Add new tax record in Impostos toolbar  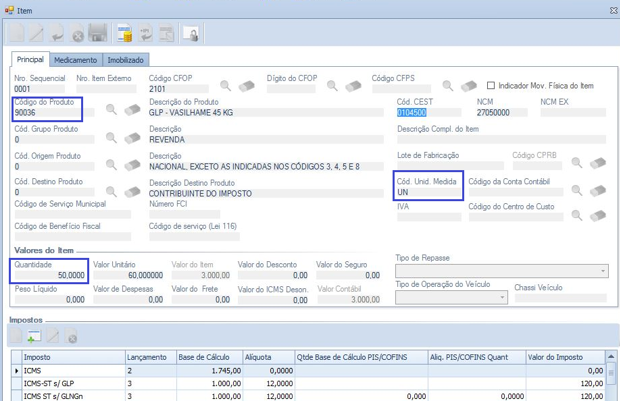pos(33,337)
